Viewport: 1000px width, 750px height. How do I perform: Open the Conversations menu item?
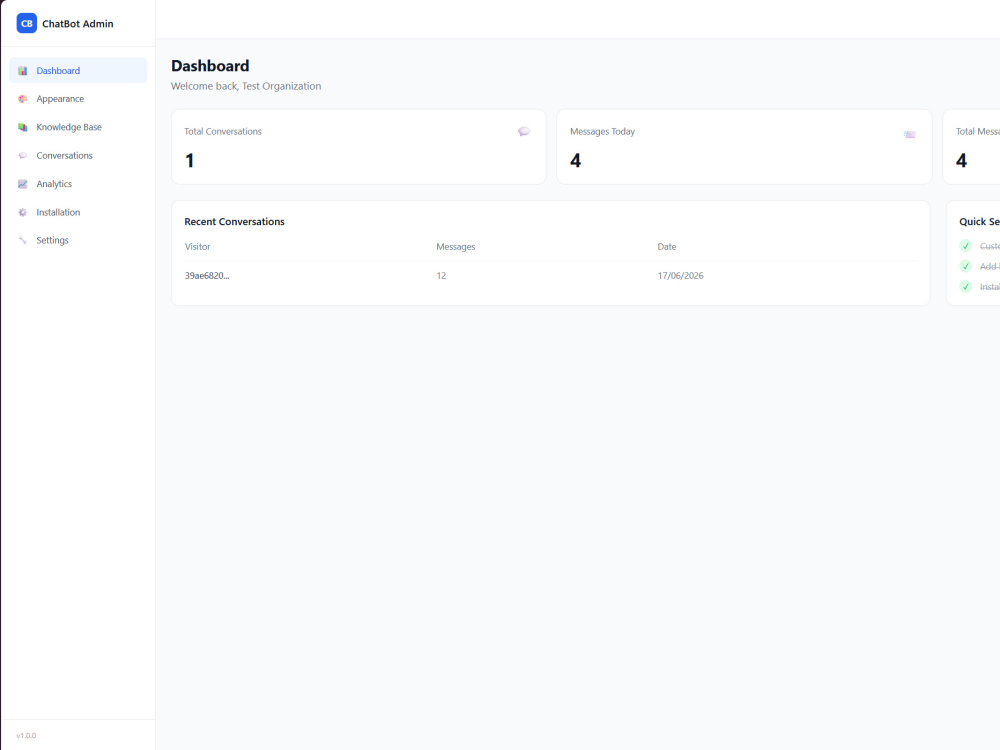(78, 156)
